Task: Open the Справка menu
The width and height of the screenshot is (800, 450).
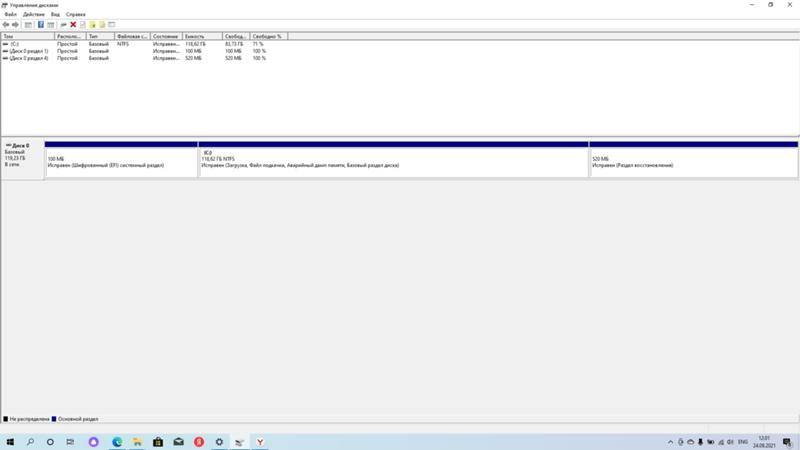Action: point(76,14)
